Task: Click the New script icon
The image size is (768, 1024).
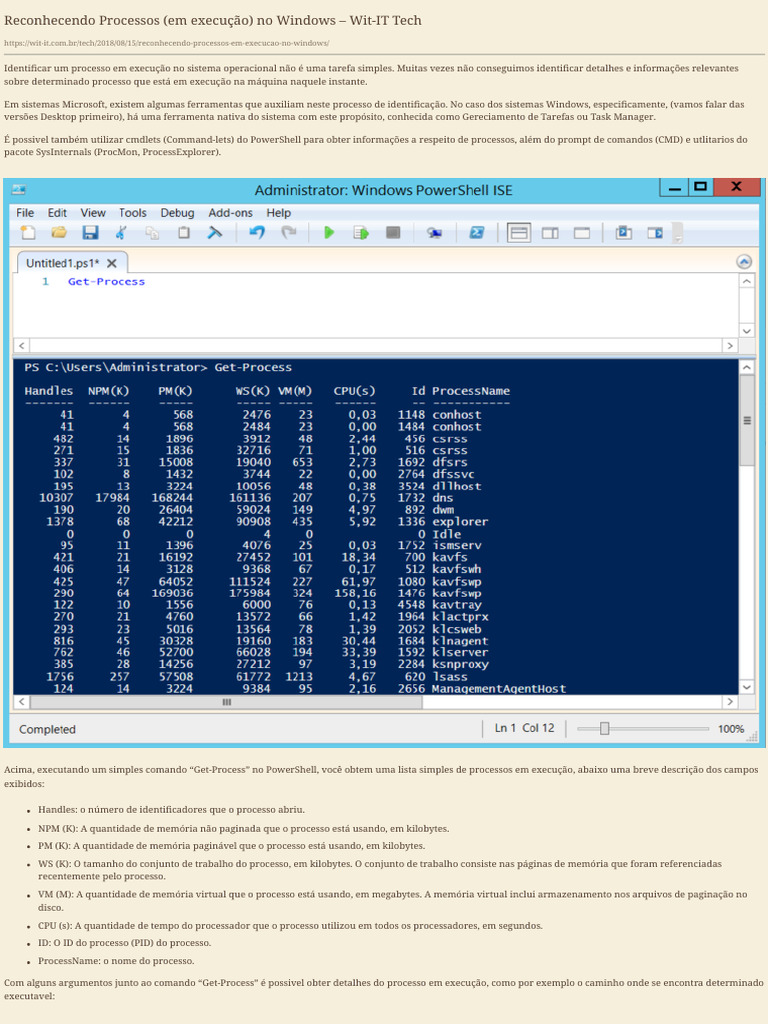Action: coord(28,233)
